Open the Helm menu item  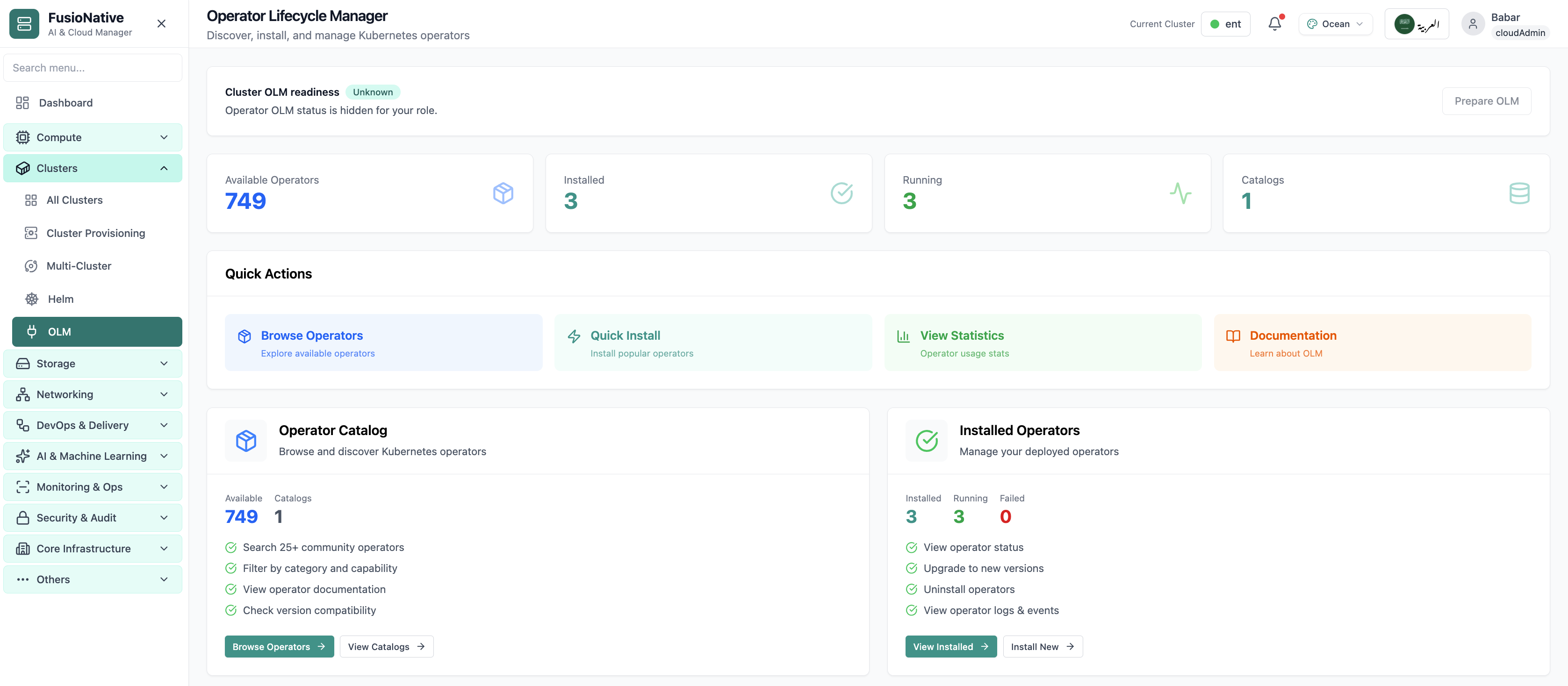(97, 299)
